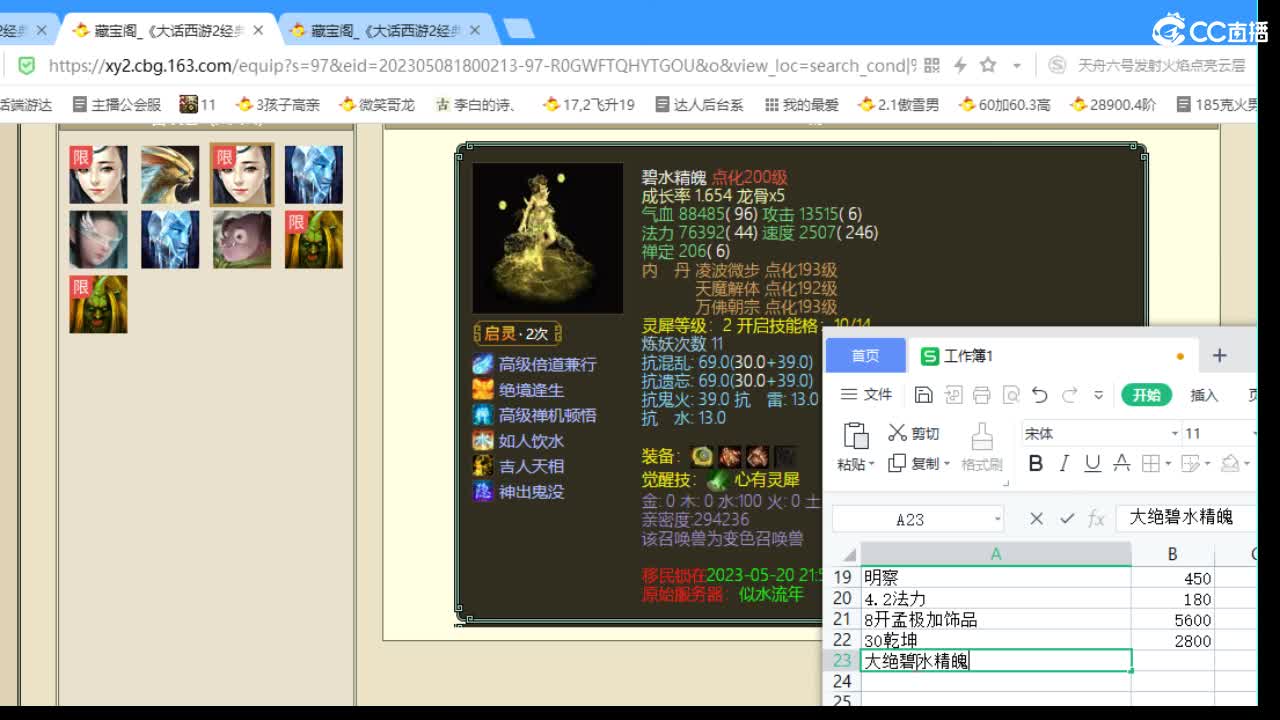Click the Save icon in WPS toolbar
The width and height of the screenshot is (1280, 720).
click(924, 395)
